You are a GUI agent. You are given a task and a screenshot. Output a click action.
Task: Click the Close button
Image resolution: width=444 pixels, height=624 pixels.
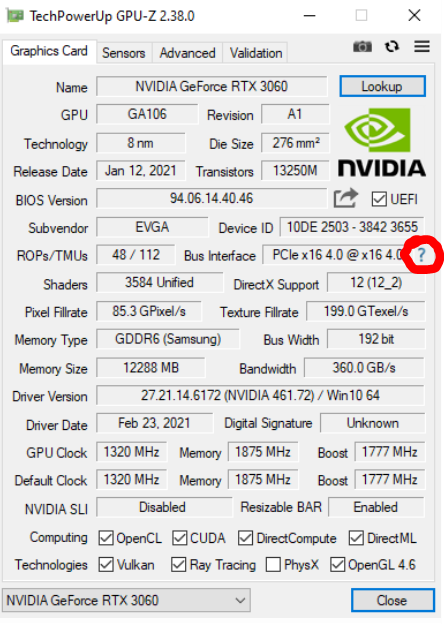click(x=392, y=600)
